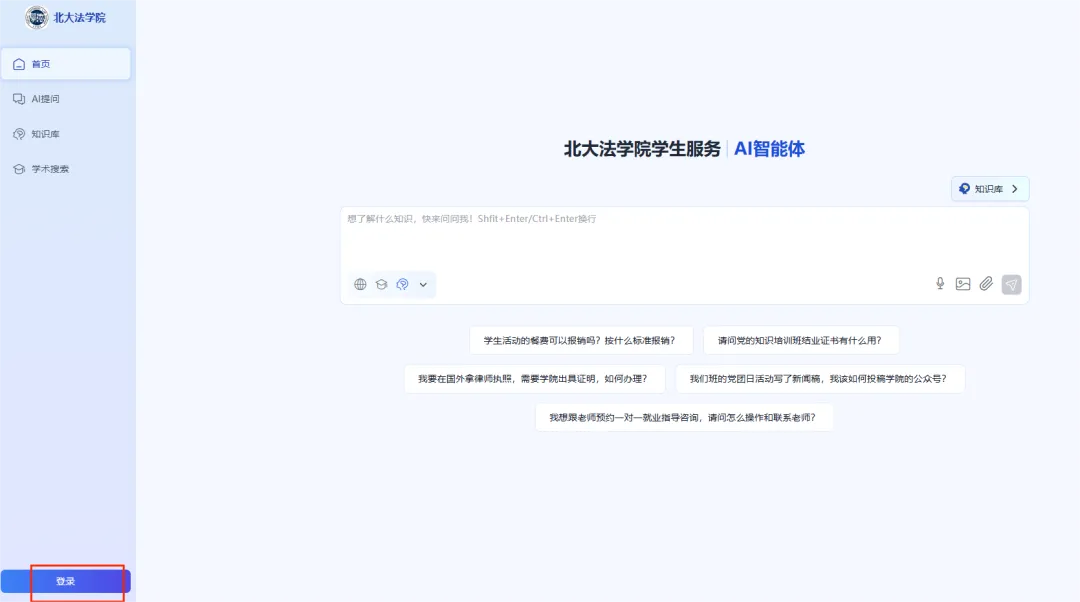Select suggestion 学生活动的餐费可以报销吗

[581, 340]
